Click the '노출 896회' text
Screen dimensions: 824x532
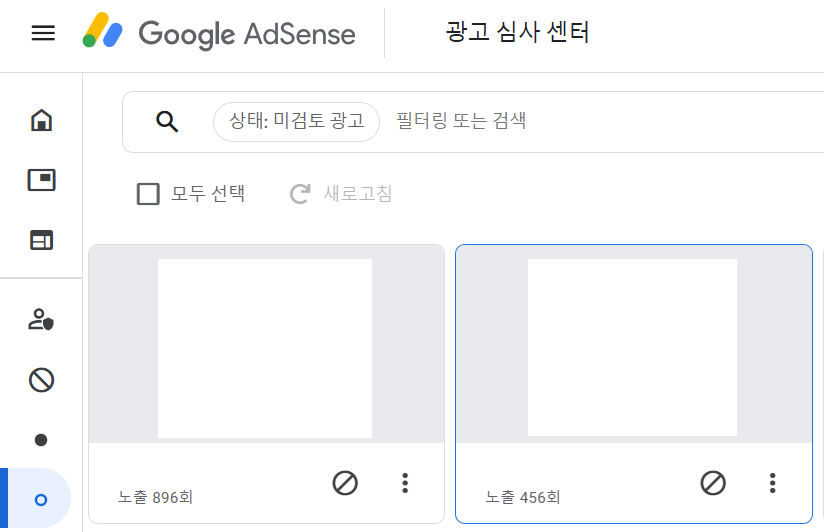click(x=156, y=497)
